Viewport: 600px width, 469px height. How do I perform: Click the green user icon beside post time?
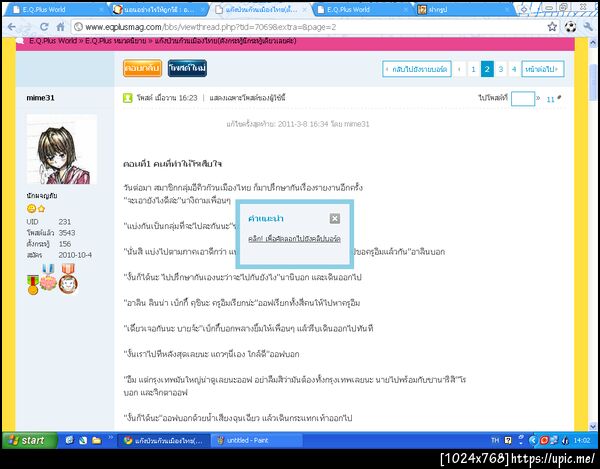[x=128, y=98]
